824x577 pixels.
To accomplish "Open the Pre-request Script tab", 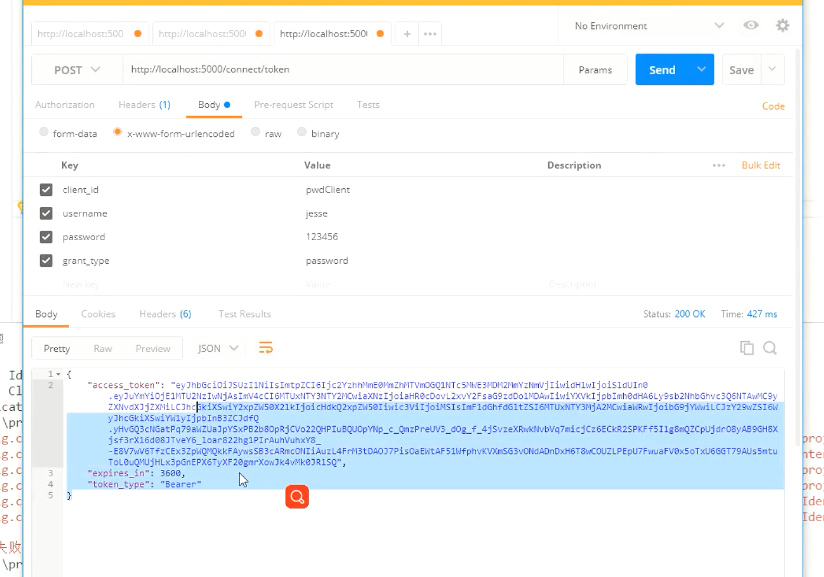I will (x=294, y=105).
